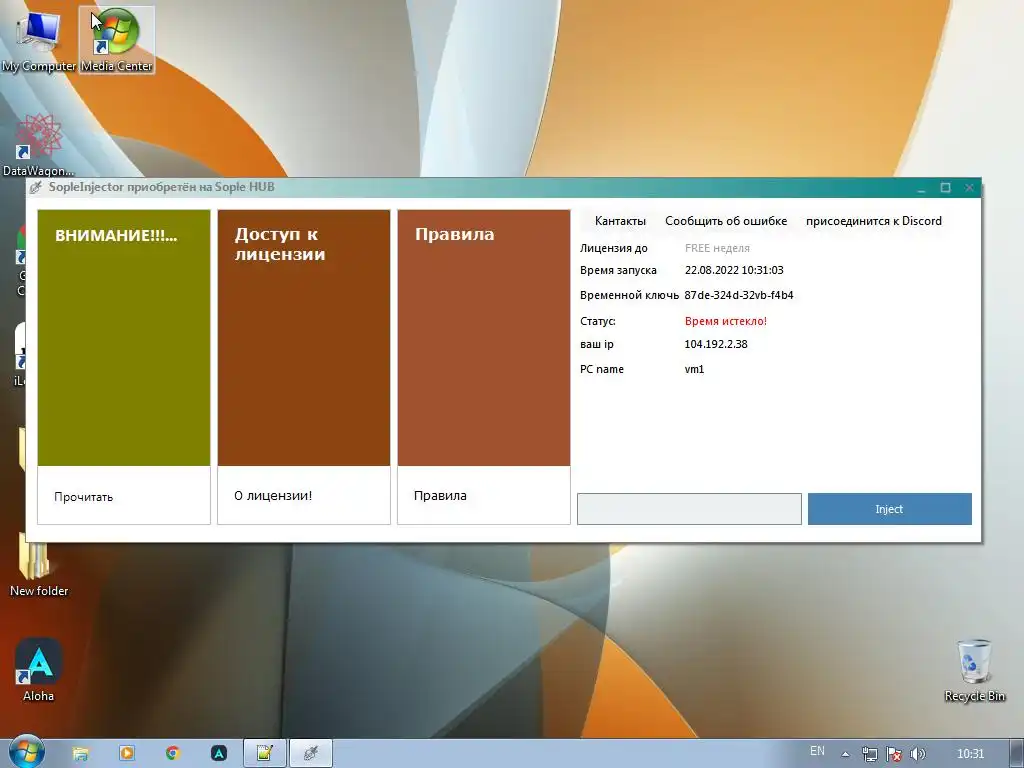The width and height of the screenshot is (1024, 768).
Task: Select the Правила link below tile
Action: pyautogui.click(x=440, y=496)
